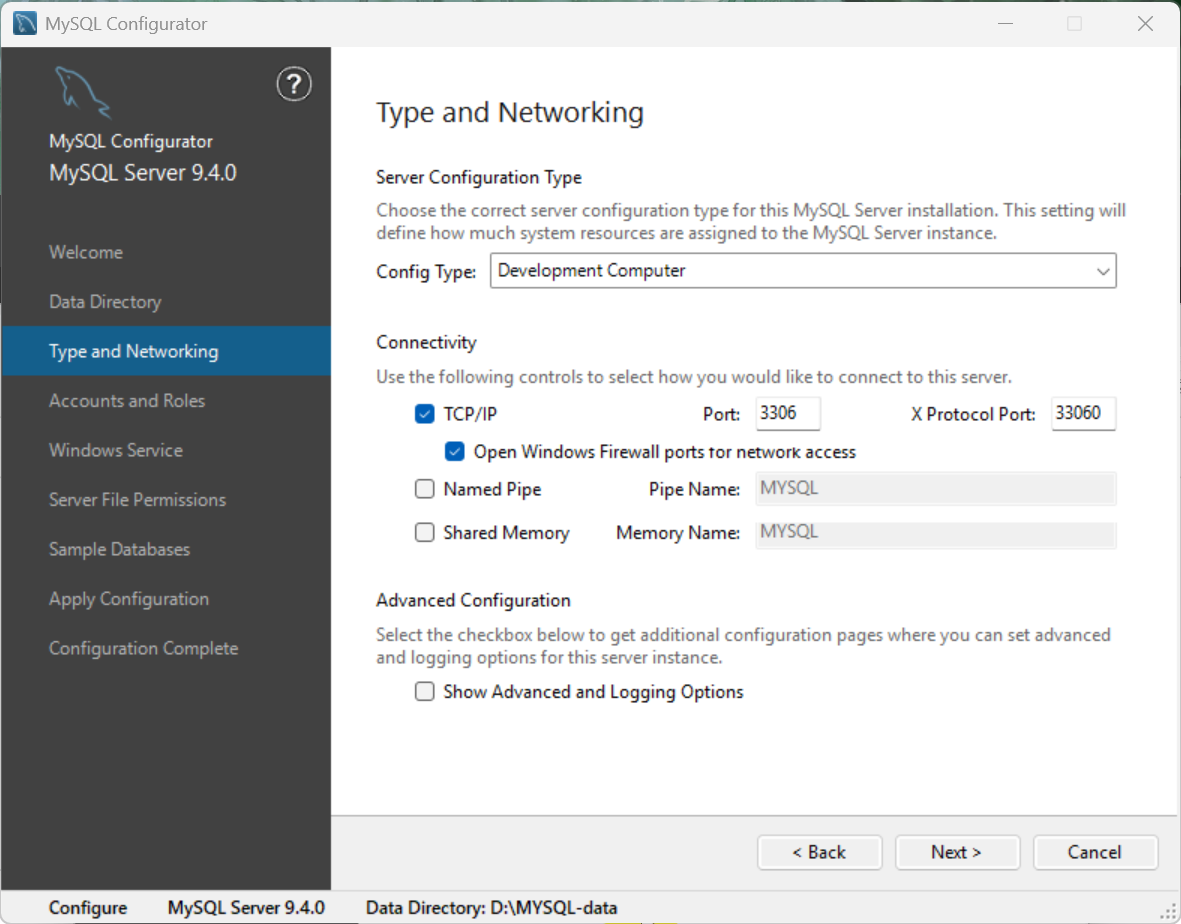
Task: Disable the TCP/IP checkbox
Action: point(425,413)
